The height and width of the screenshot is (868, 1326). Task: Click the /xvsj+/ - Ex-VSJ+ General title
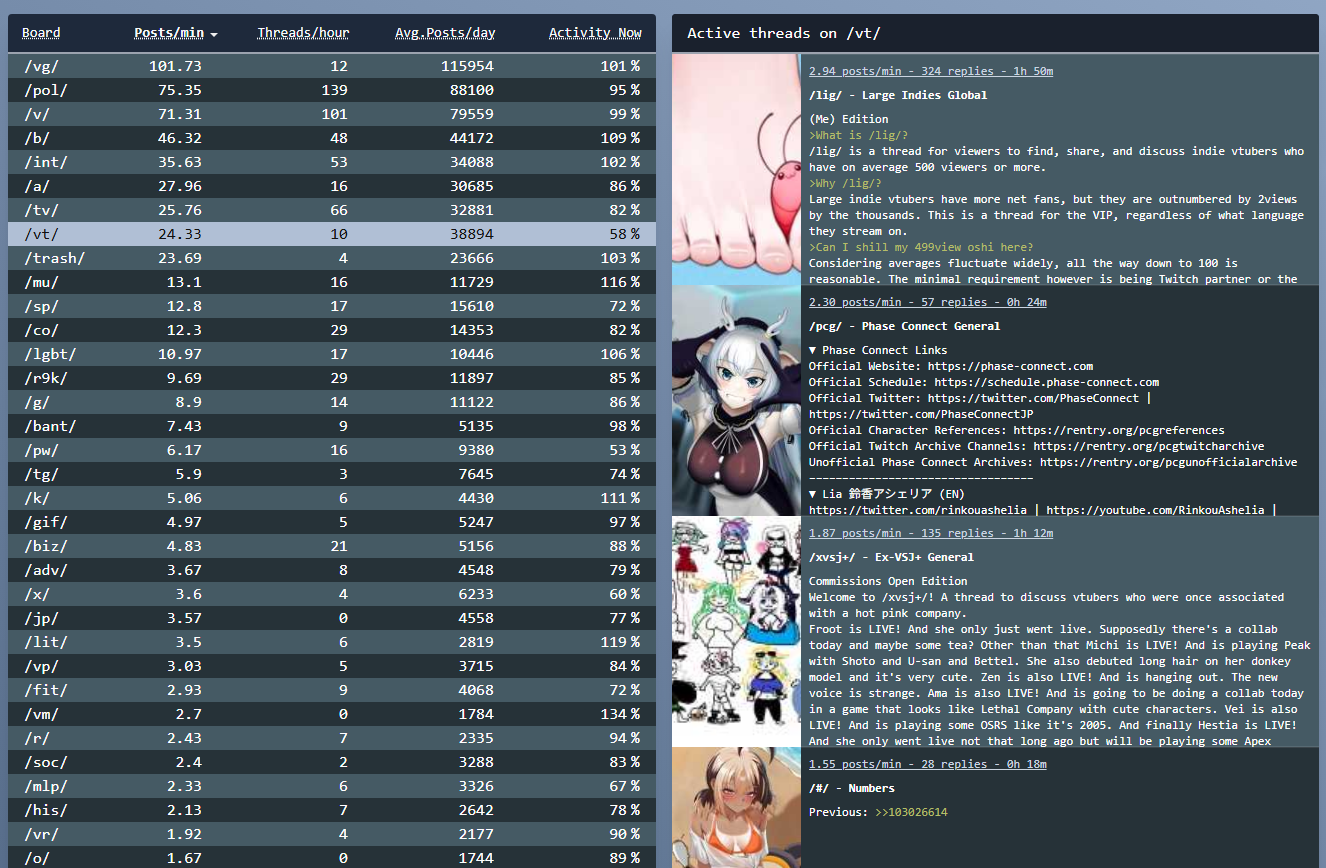(891, 557)
